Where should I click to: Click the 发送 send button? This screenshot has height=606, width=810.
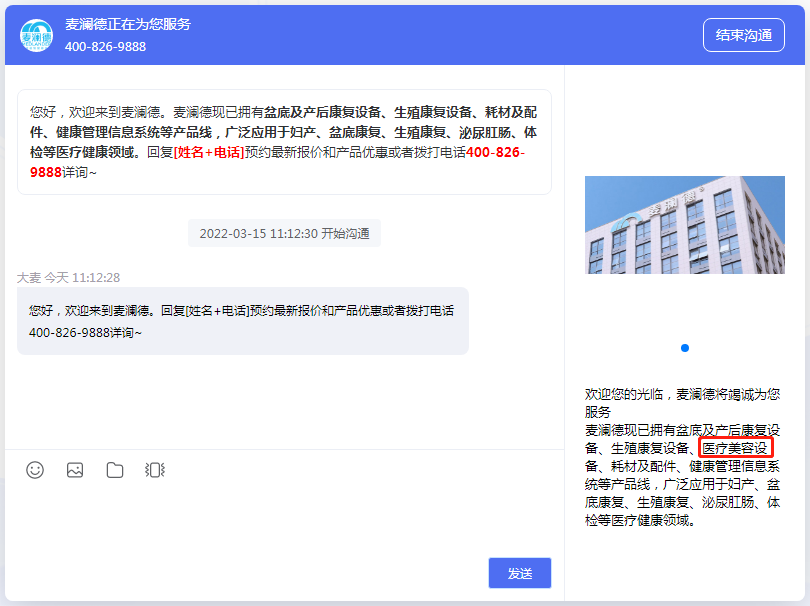pos(520,573)
